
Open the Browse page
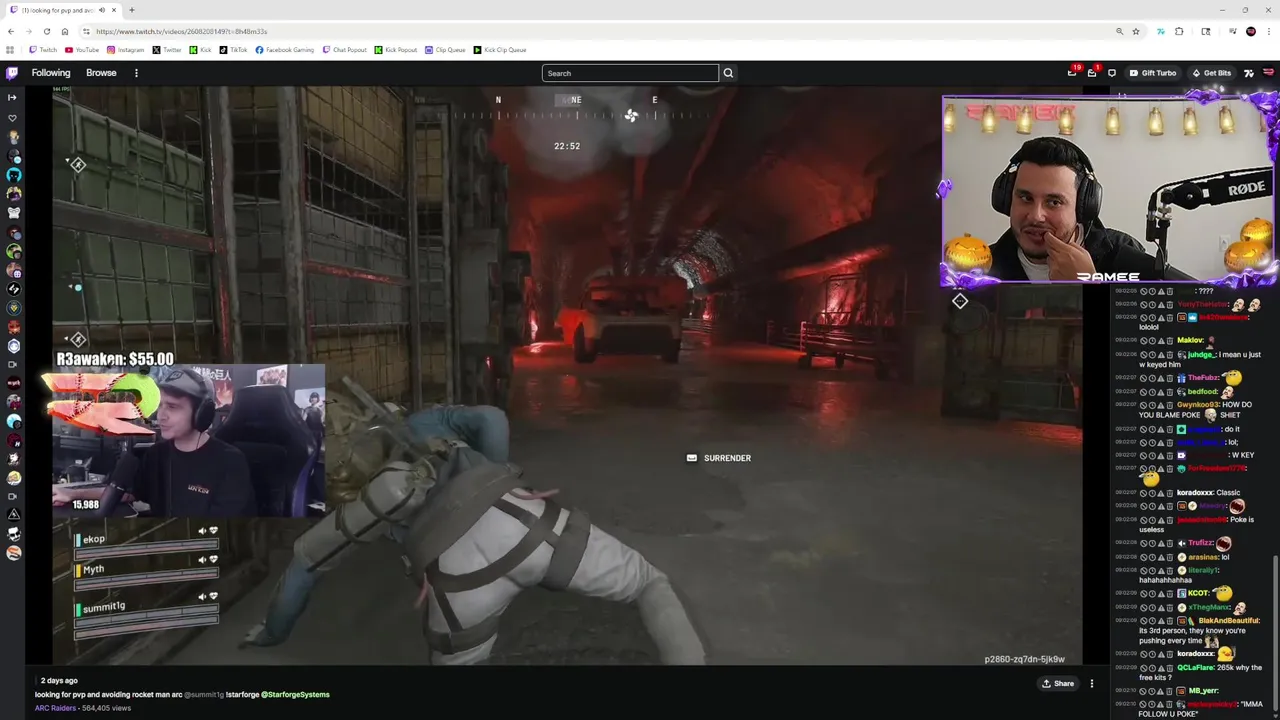pyautogui.click(x=101, y=73)
